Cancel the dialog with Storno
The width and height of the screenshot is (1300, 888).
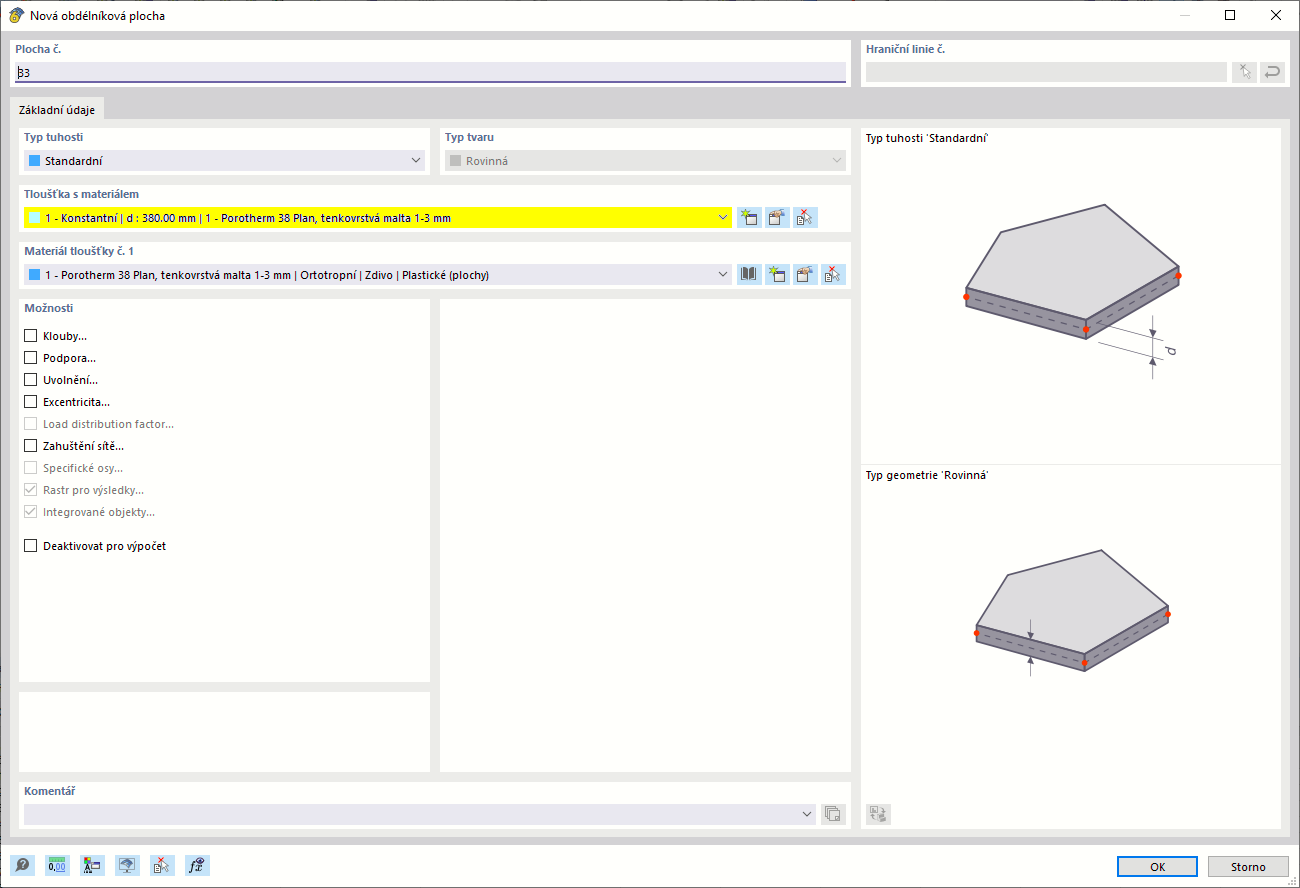(1248, 867)
